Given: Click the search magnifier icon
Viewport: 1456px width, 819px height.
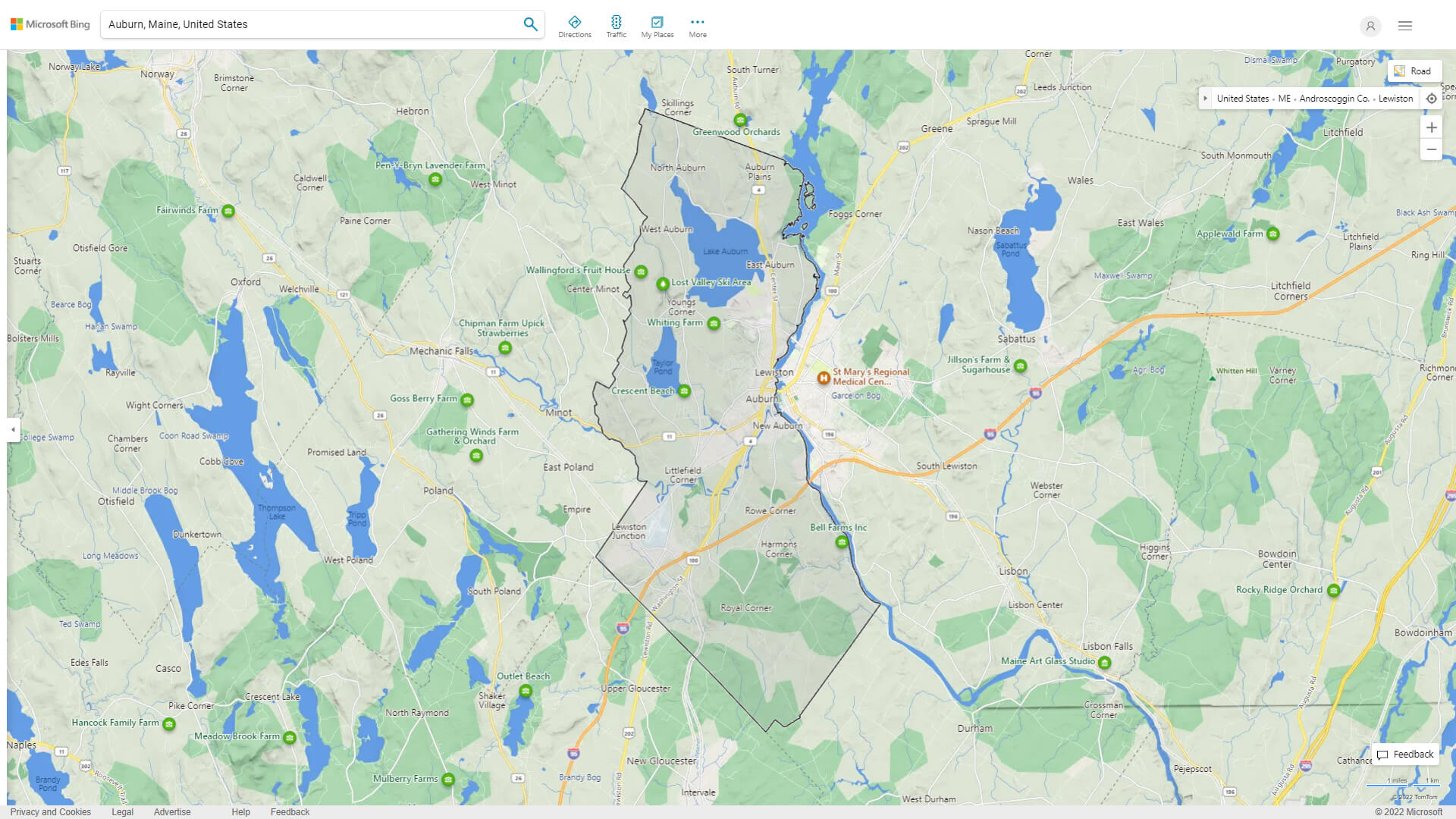Looking at the screenshot, I should click(530, 24).
